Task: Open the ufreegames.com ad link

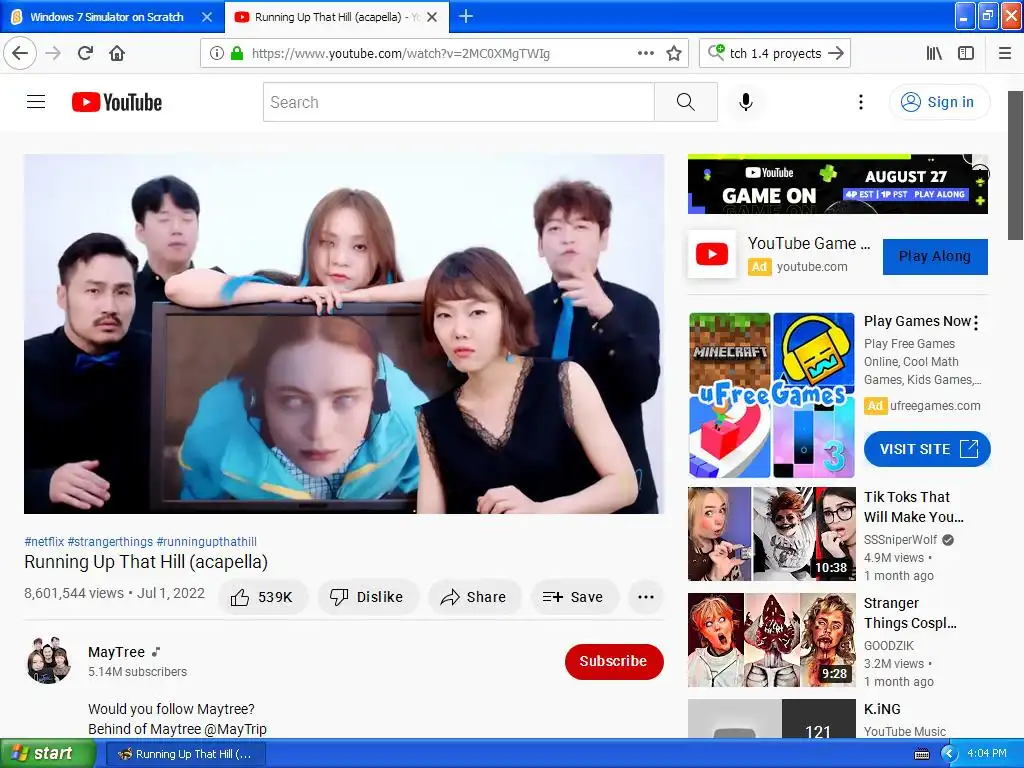Action: (x=935, y=406)
